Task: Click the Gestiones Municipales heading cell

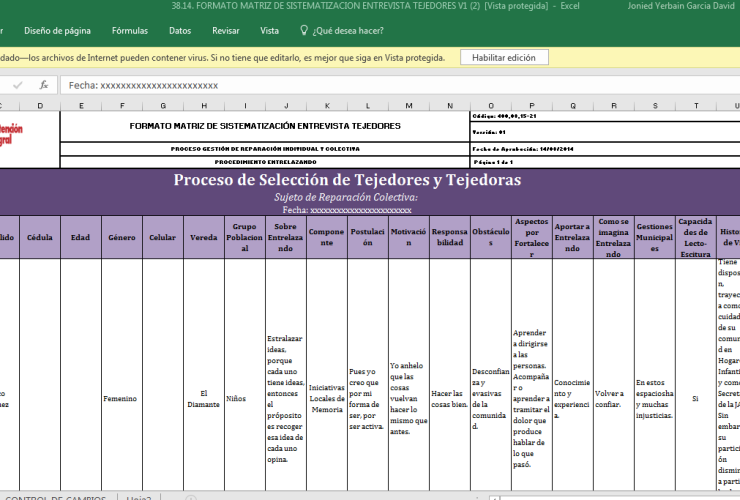Action: (x=655, y=237)
